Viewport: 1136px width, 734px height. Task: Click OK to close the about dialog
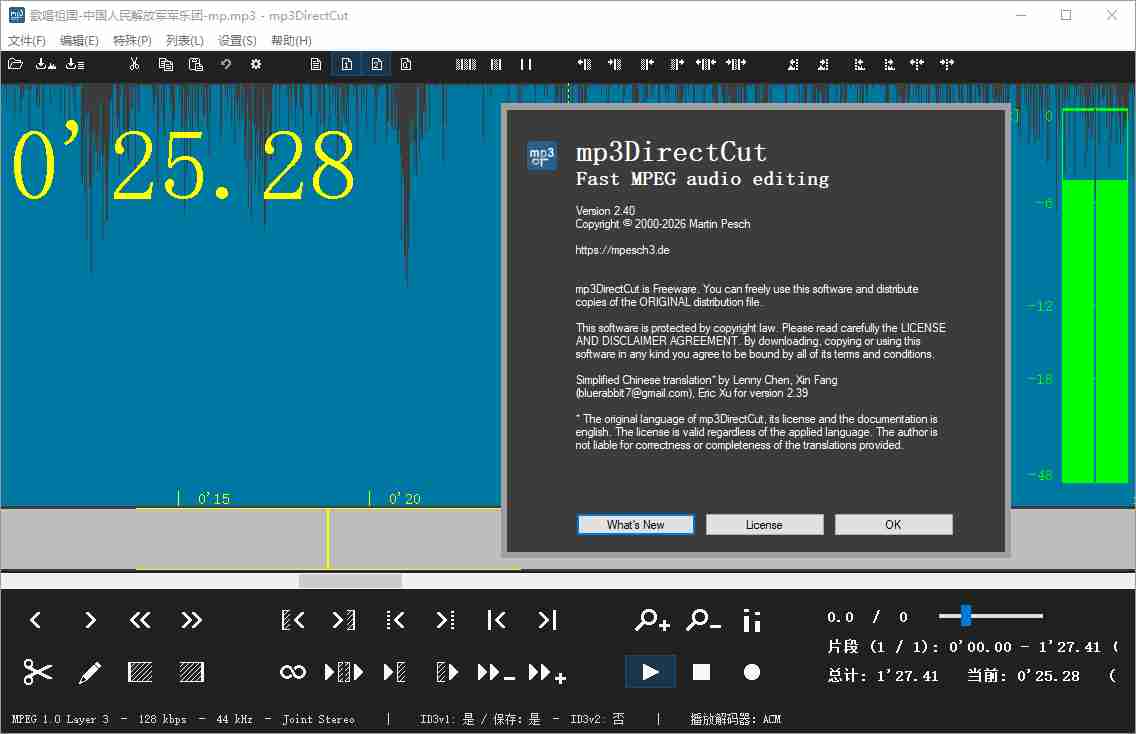tap(893, 525)
